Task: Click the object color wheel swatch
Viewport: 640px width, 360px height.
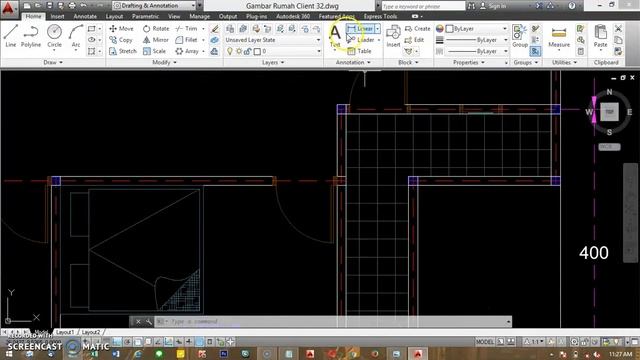Action: point(439,29)
